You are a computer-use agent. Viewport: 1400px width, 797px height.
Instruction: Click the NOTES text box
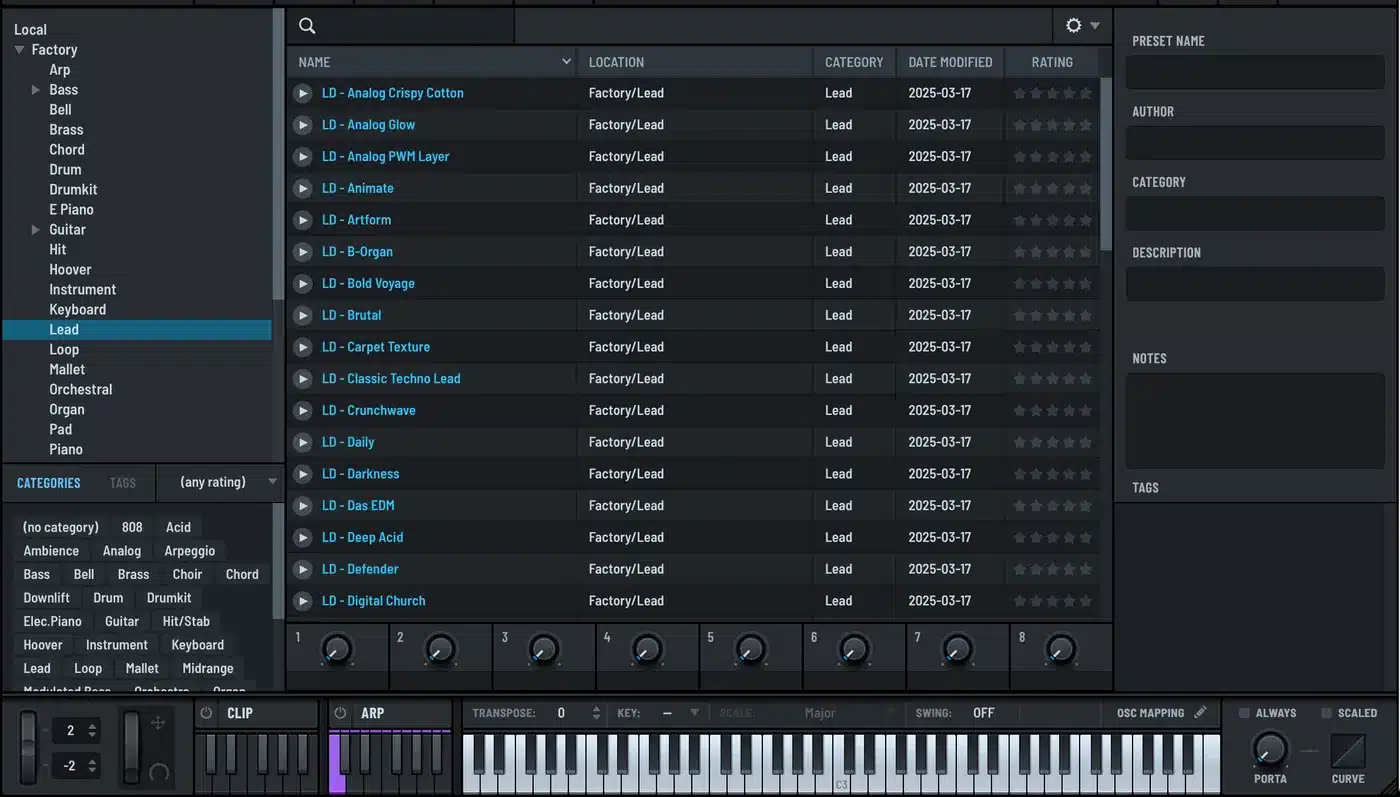pyautogui.click(x=1257, y=421)
